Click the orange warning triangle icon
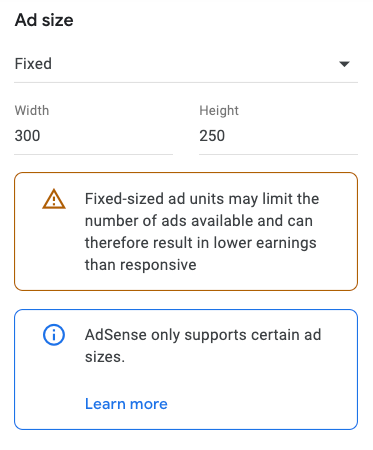 (54, 199)
